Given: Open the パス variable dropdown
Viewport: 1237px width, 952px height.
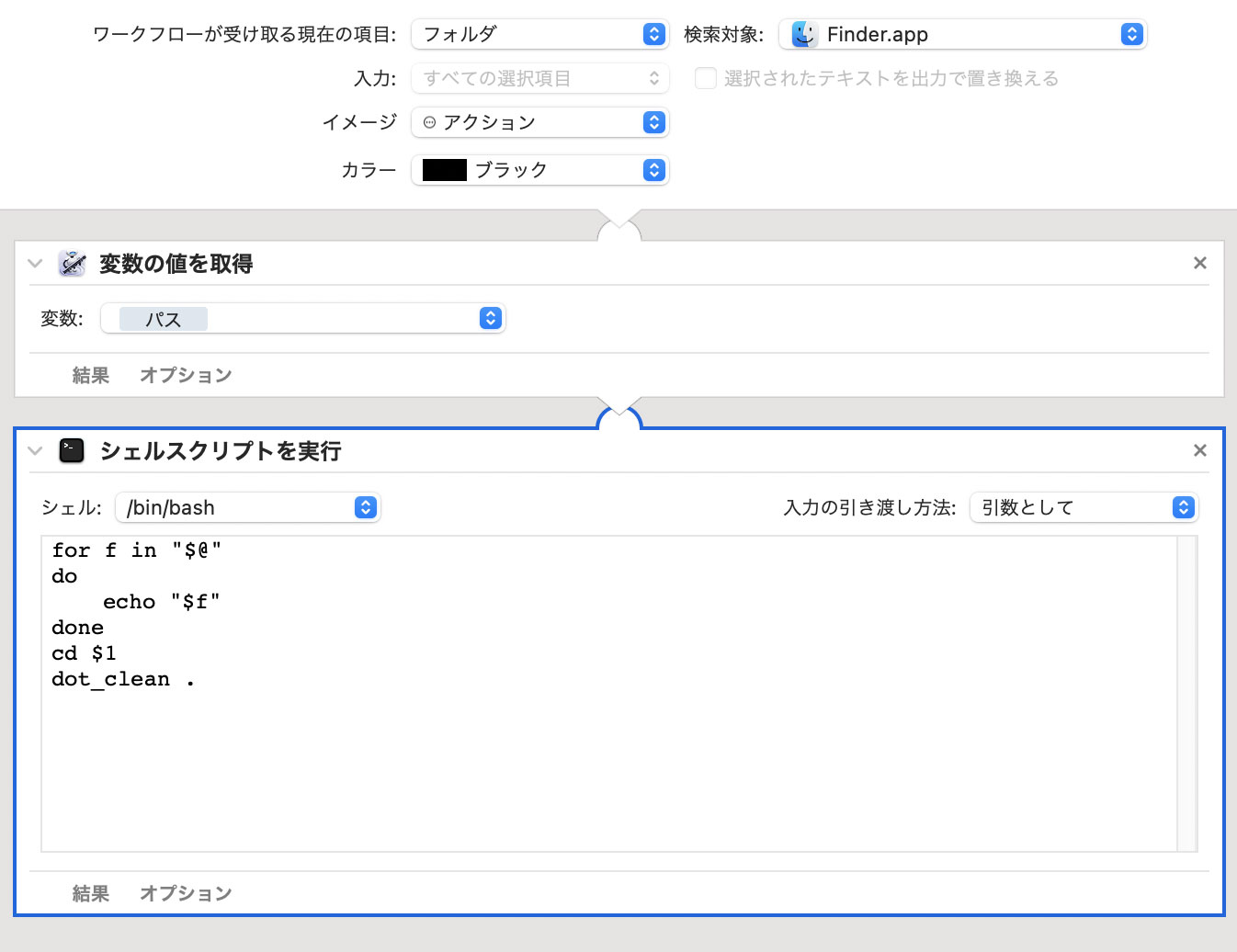Looking at the screenshot, I should 302,319.
